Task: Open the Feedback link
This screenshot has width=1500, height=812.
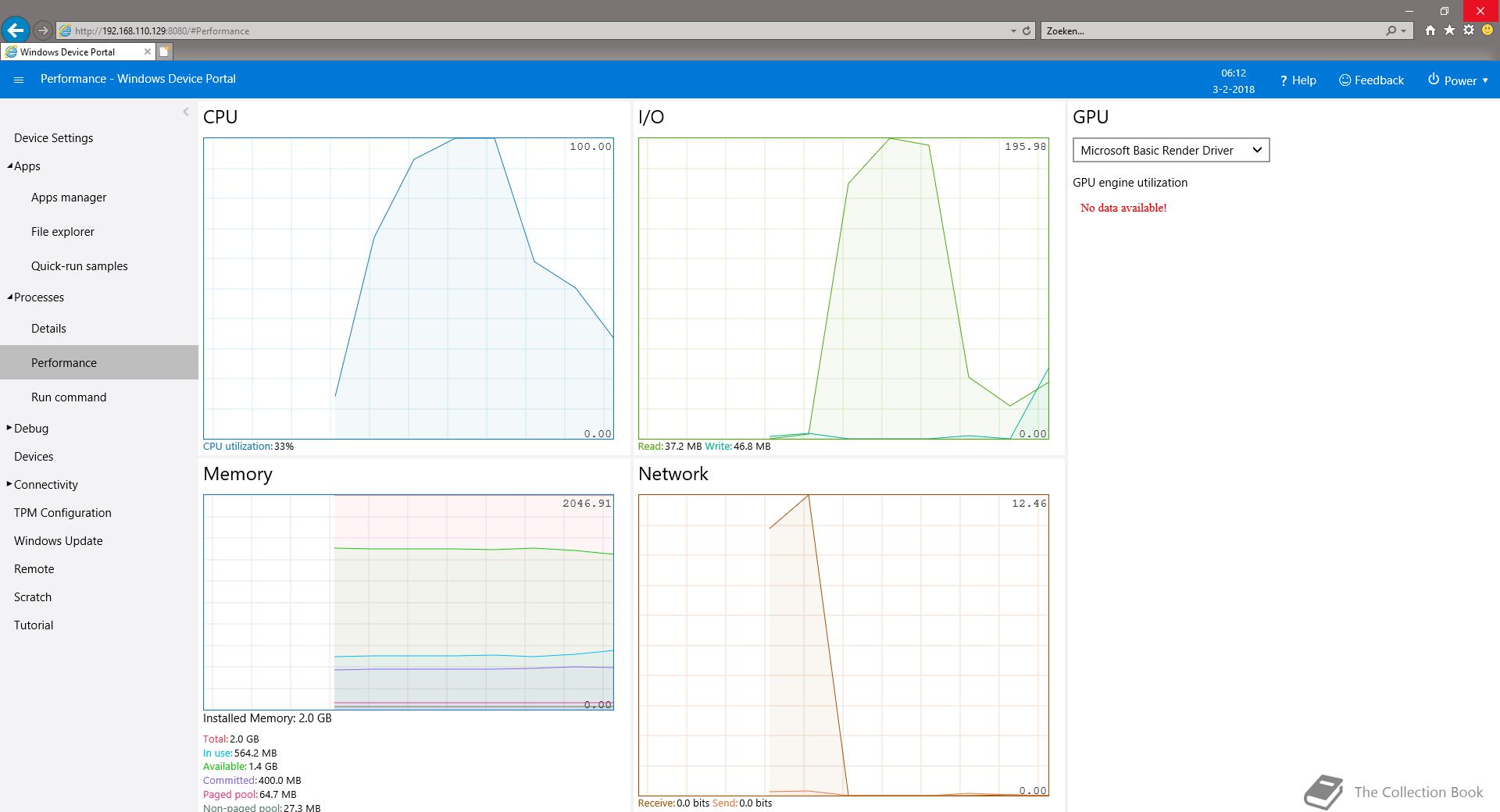Action: [1371, 80]
